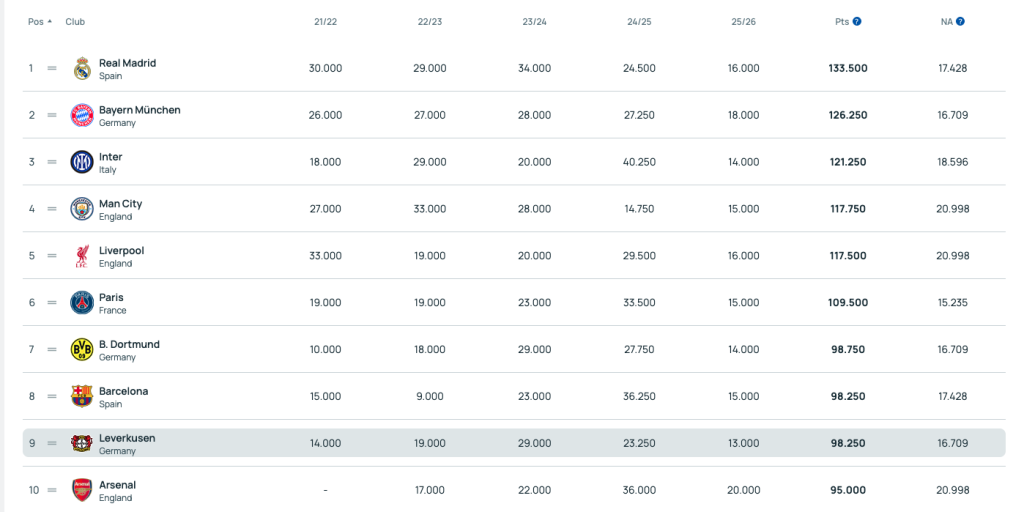Select the 21/22 season column header
The image size is (1024, 512).
tap(325, 22)
